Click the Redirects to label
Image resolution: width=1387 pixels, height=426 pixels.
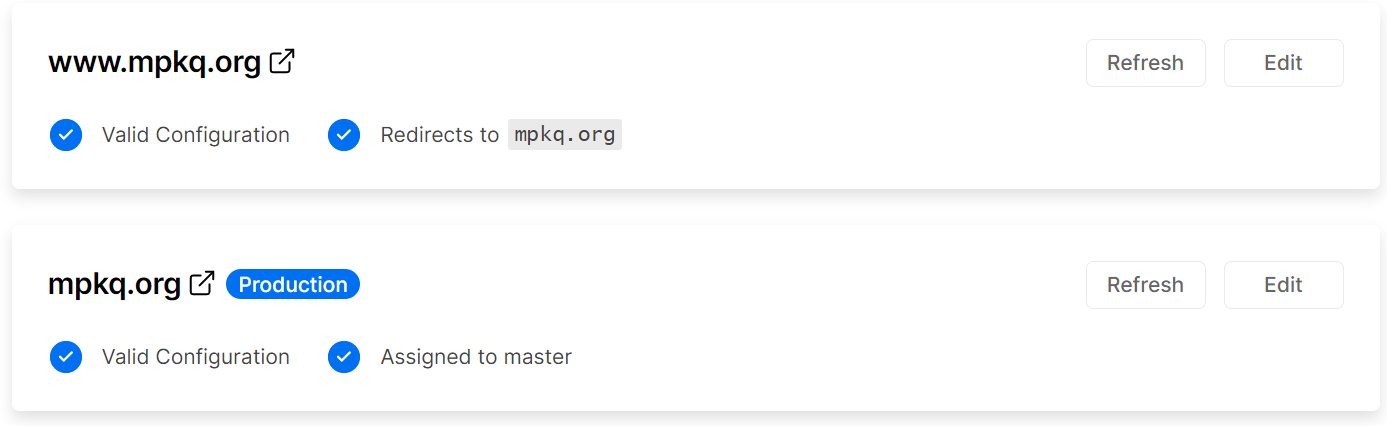tap(439, 135)
